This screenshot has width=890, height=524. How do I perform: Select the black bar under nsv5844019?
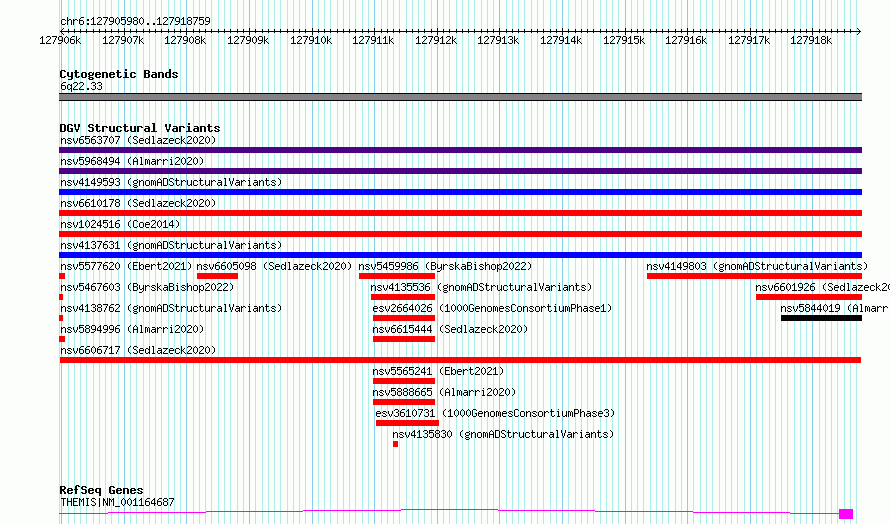coord(821,318)
